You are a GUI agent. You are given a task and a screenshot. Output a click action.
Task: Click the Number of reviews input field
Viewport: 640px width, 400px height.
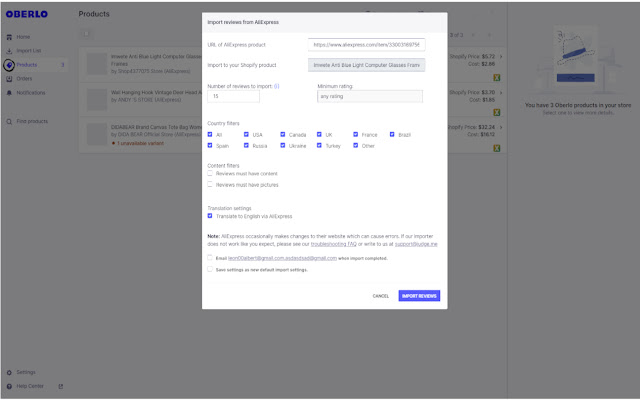(233, 97)
